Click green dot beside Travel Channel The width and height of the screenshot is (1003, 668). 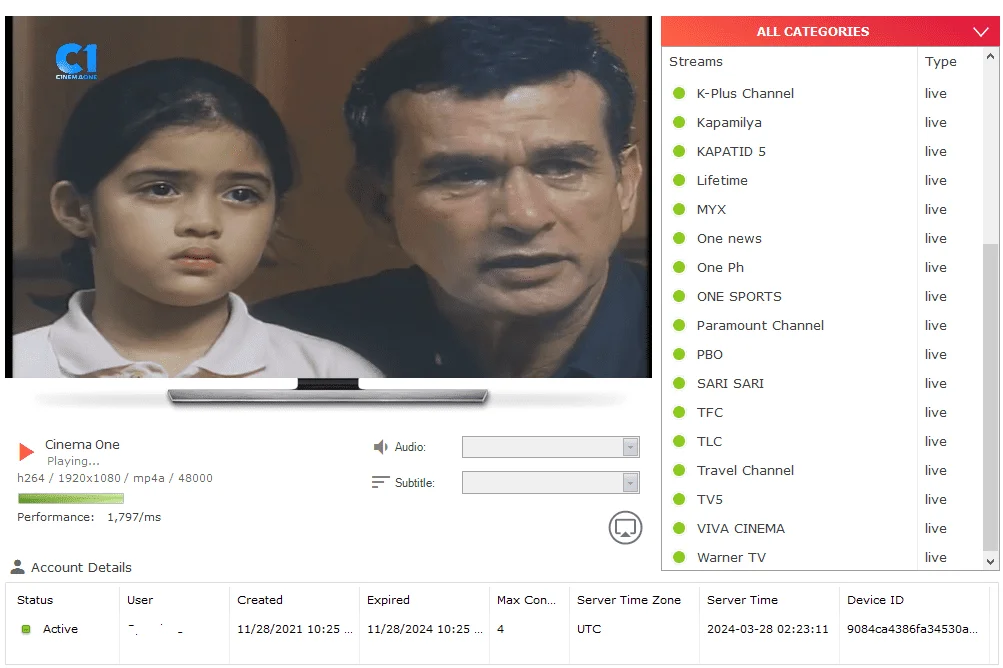point(679,470)
